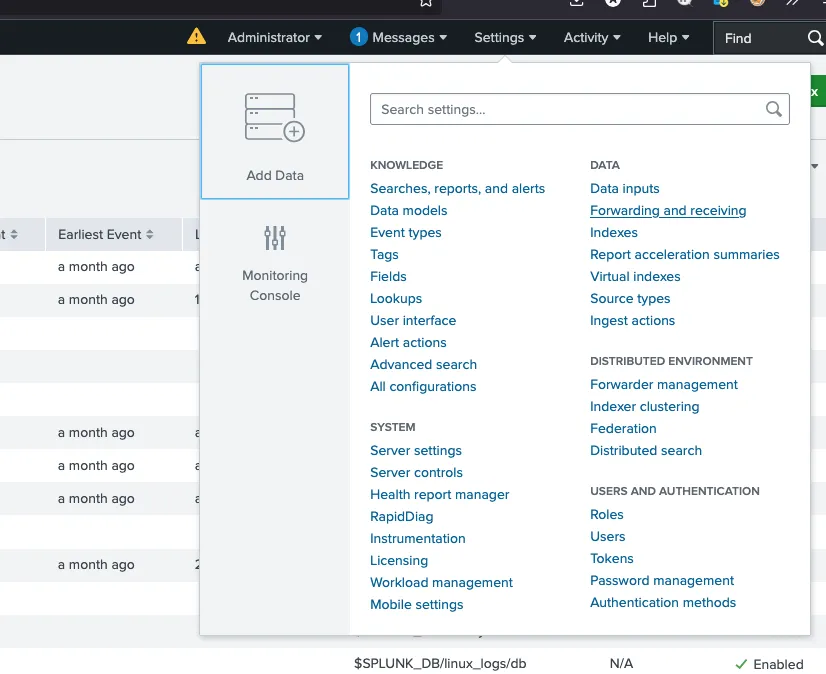Sort by Earliest Event column arrows
The height and width of the screenshot is (674, 826).
(x=150, y=235)
